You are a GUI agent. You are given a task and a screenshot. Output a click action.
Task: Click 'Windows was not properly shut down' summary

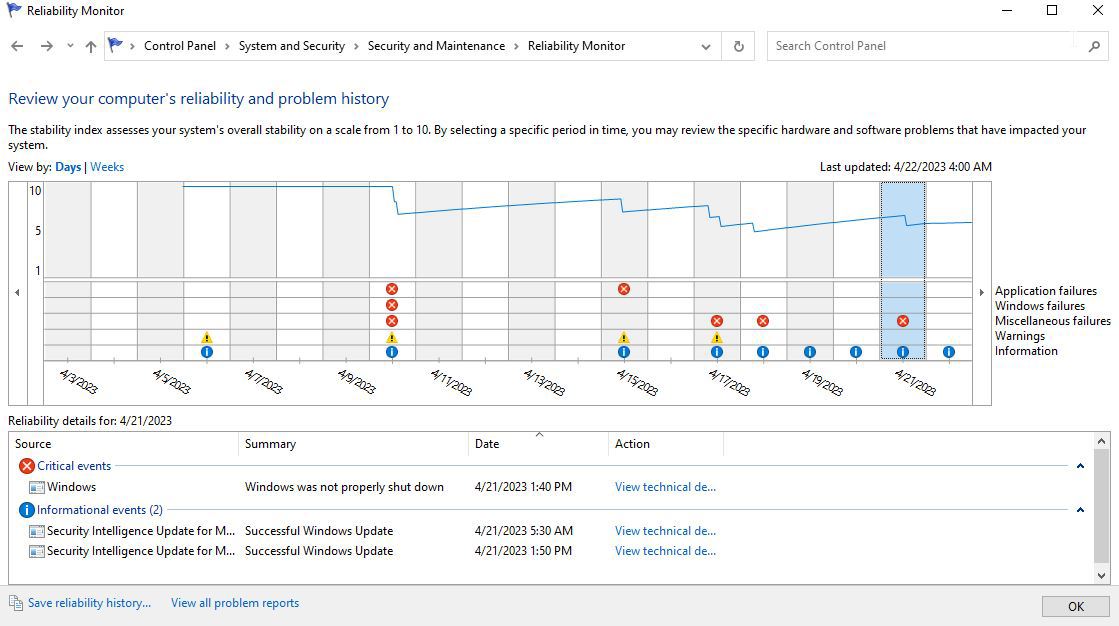coord(344,487)
